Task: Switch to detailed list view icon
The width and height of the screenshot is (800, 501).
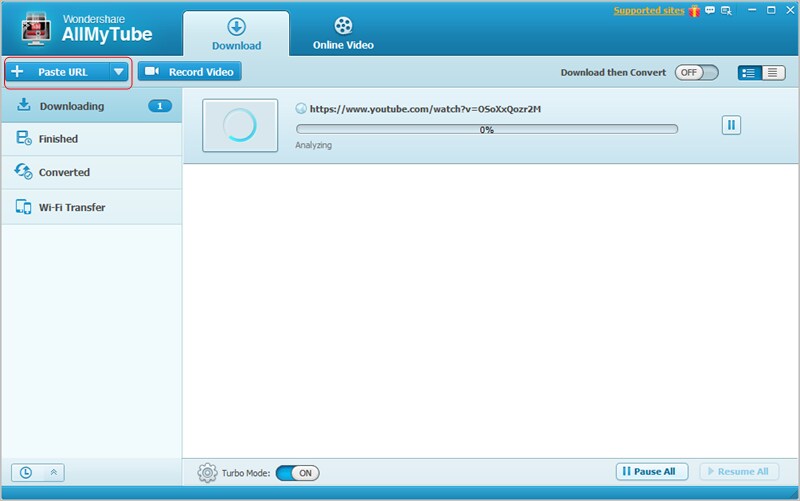Action: (749, 72)
